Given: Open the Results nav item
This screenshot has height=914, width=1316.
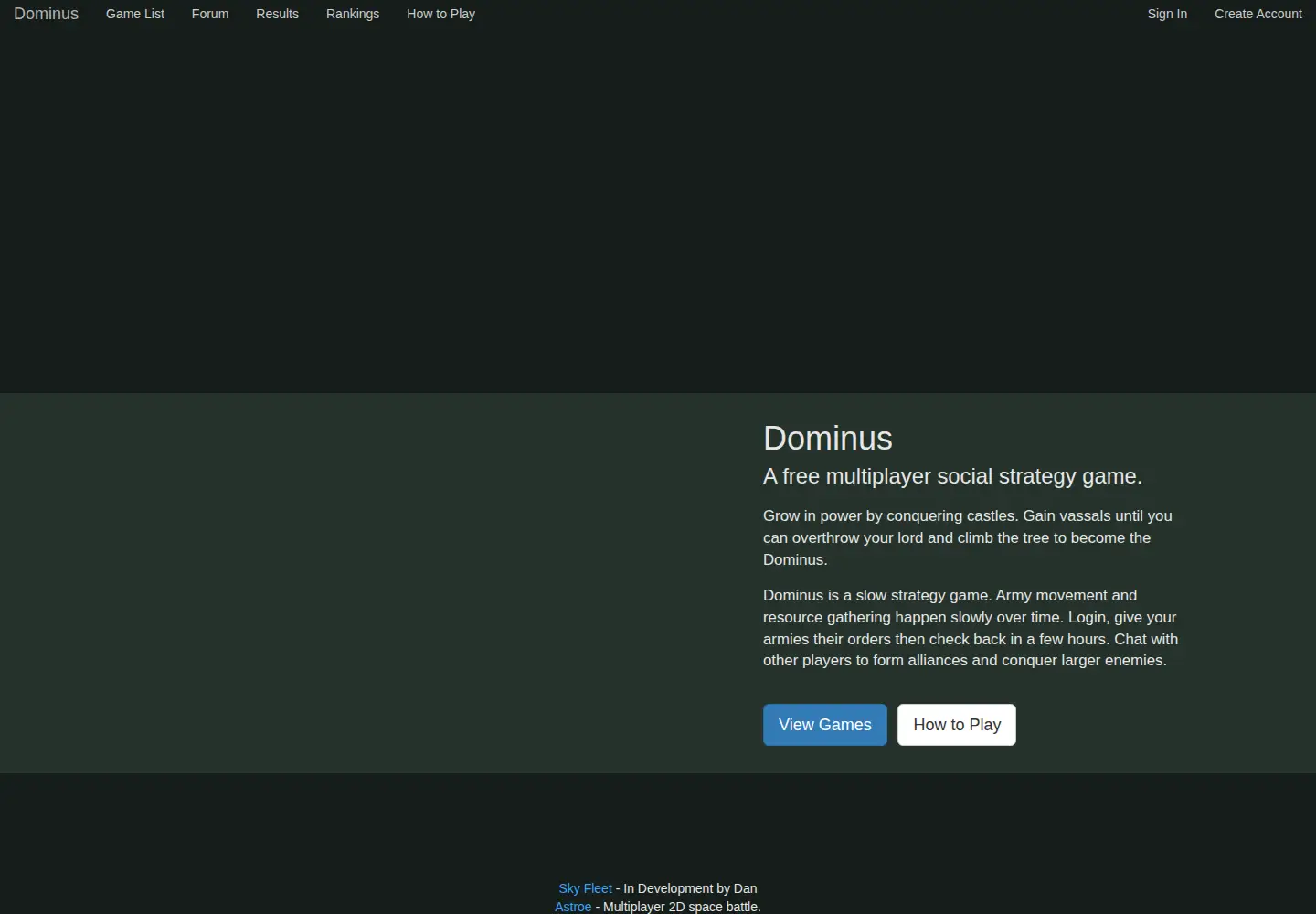Looking at the screenshot, I should 277,14.
